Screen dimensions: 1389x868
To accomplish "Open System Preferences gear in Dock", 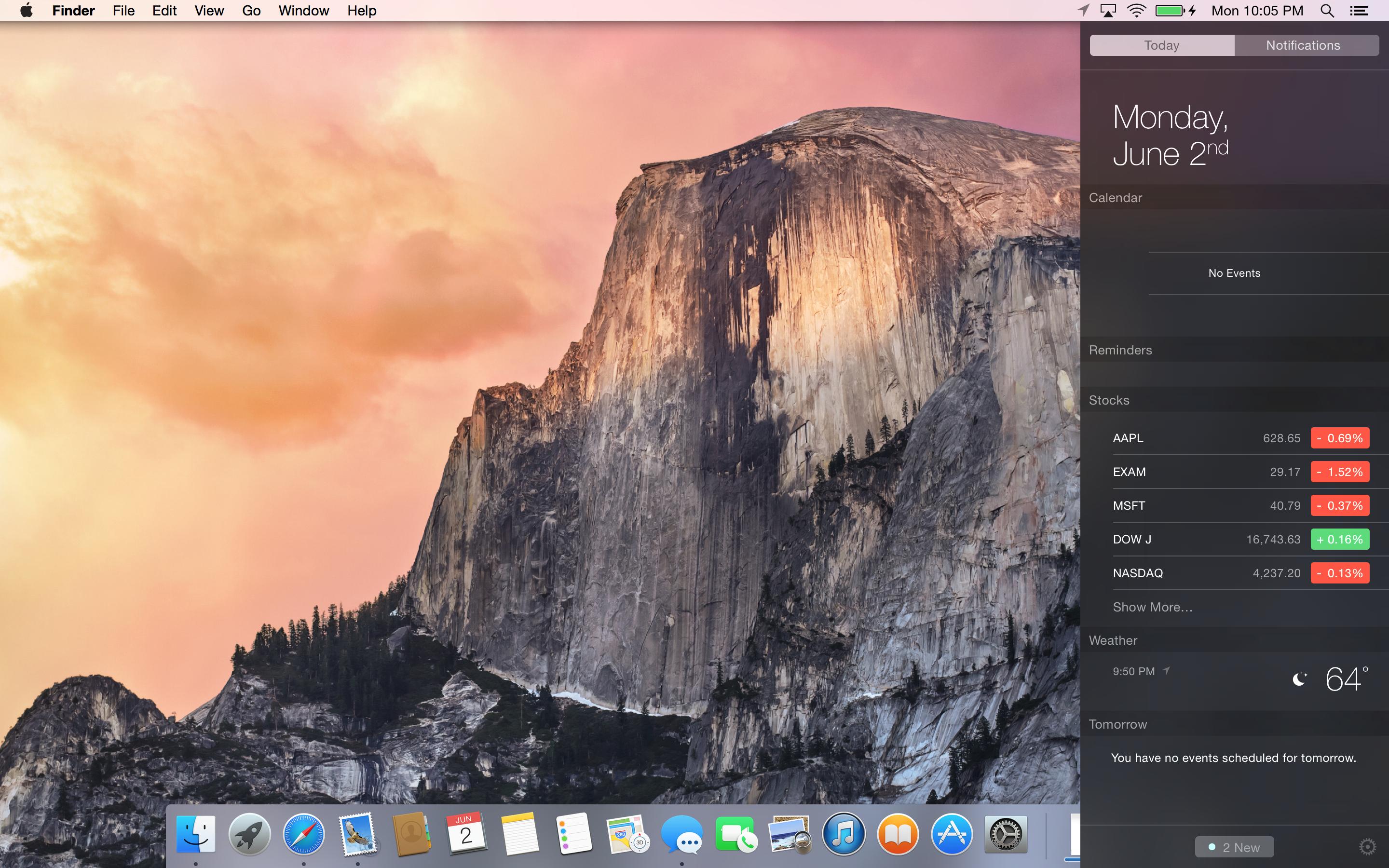I will point(1006,835).
